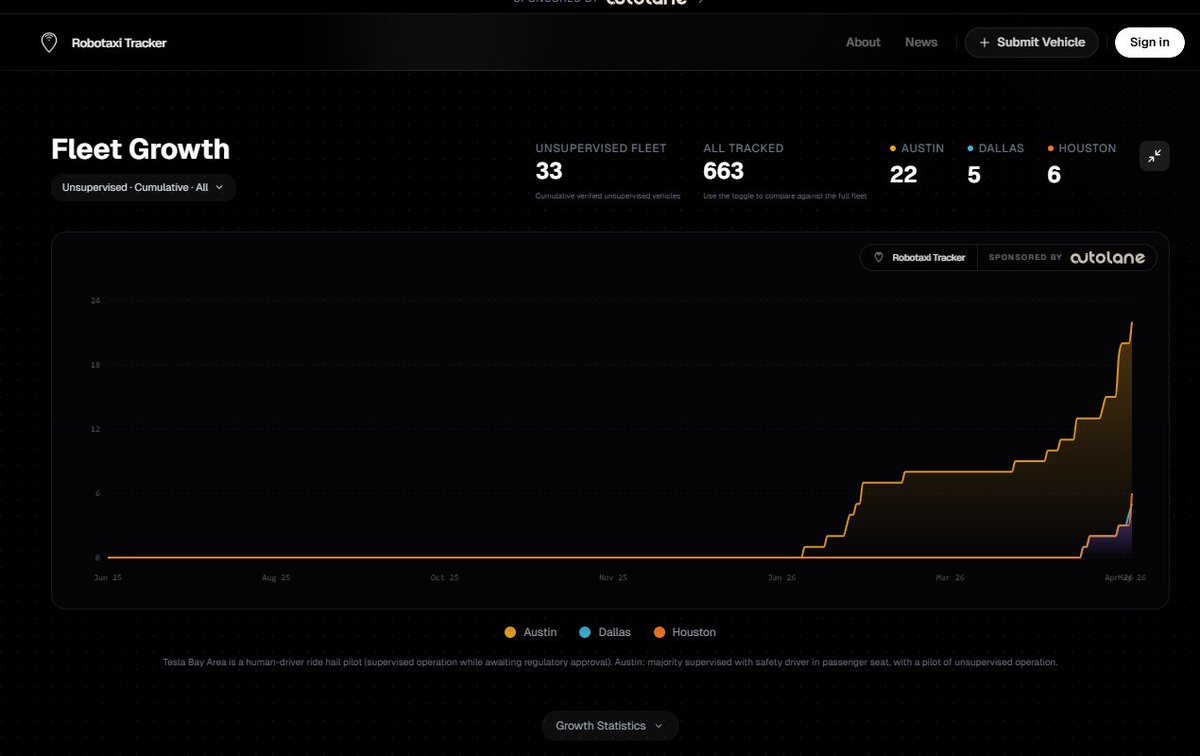Click the Aug 25 axis label

276,578
